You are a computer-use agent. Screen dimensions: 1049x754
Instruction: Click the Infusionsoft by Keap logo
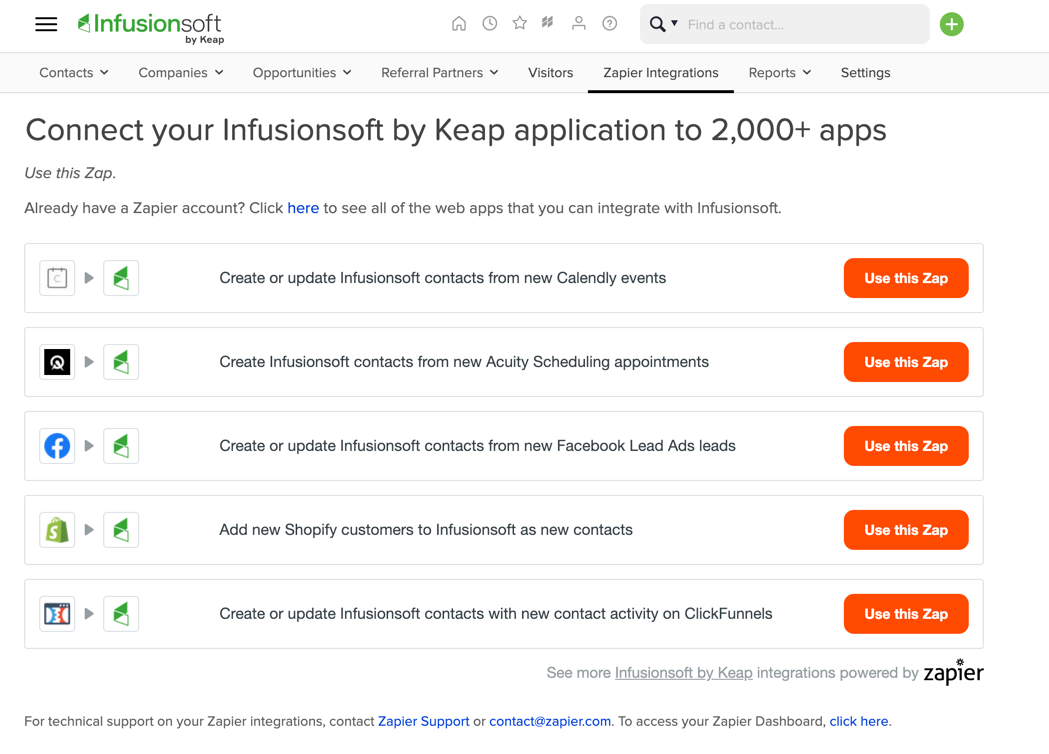pyautogui.click(x=151, y=28)
